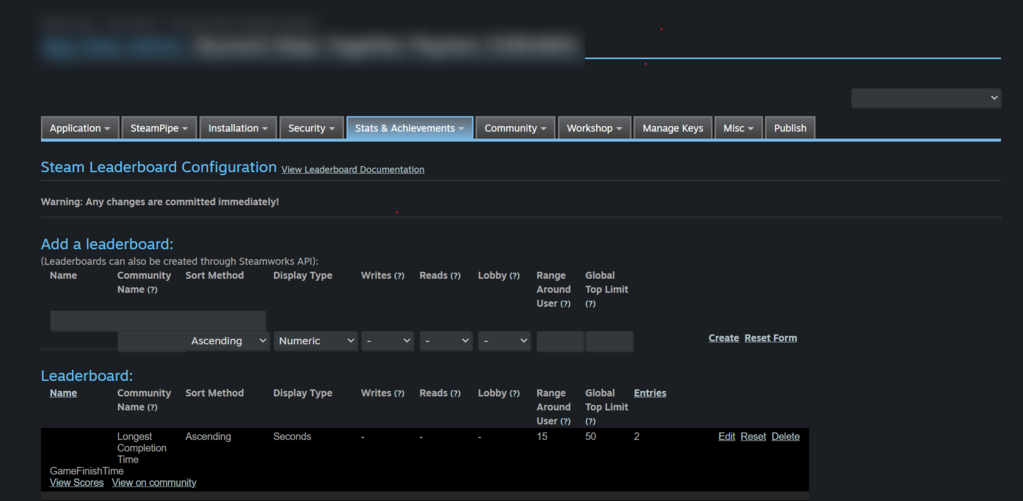Click the Global Top Limit input field

coord(609,341)
